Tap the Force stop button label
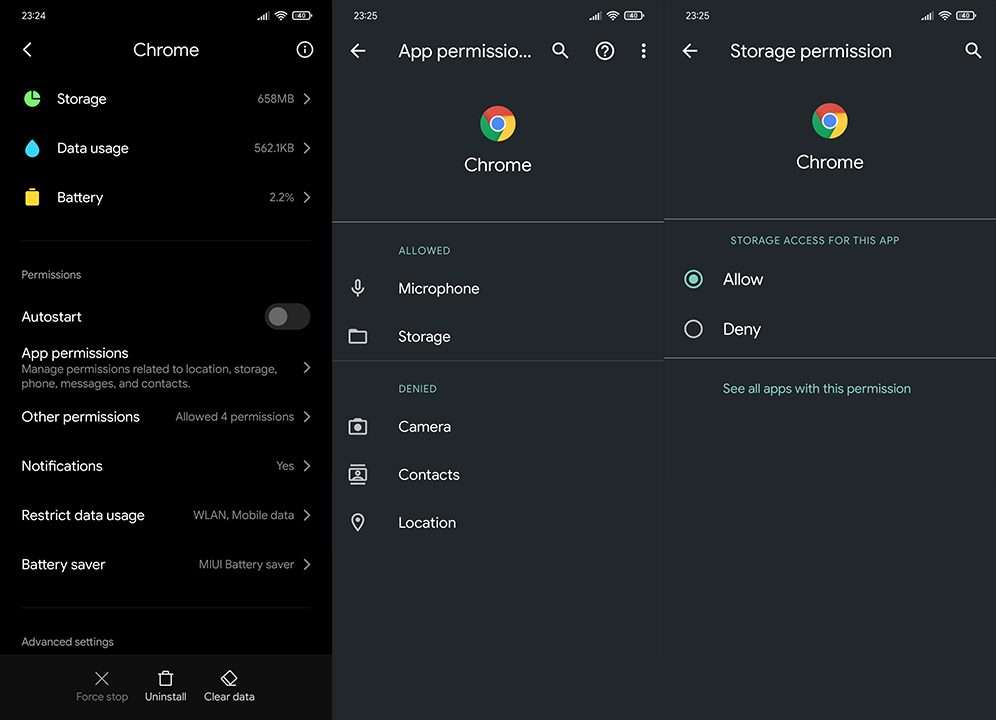 click(x=102, y=696)
